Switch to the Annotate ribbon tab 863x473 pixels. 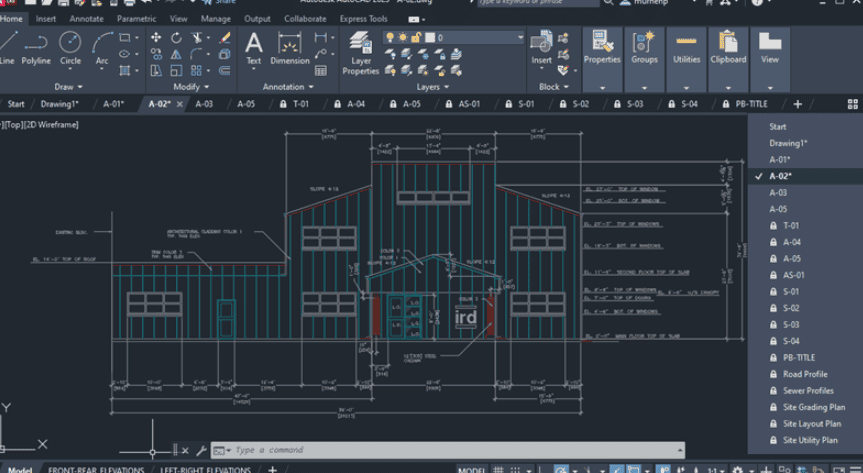click(86, 19)
